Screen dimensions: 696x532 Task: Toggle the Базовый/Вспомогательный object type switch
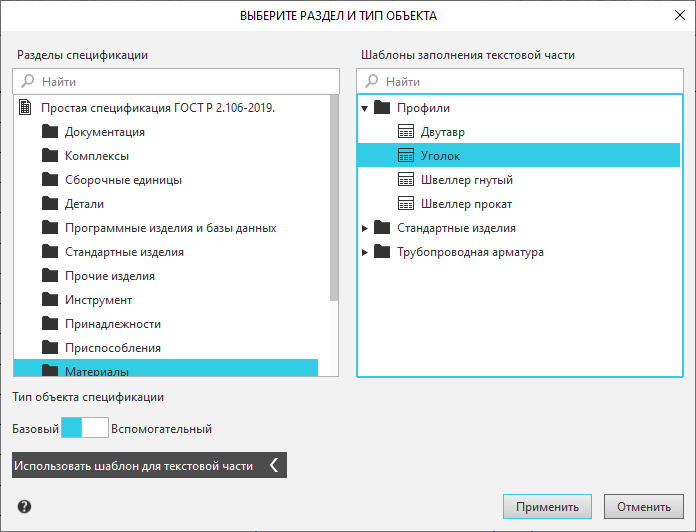(84, 429)
